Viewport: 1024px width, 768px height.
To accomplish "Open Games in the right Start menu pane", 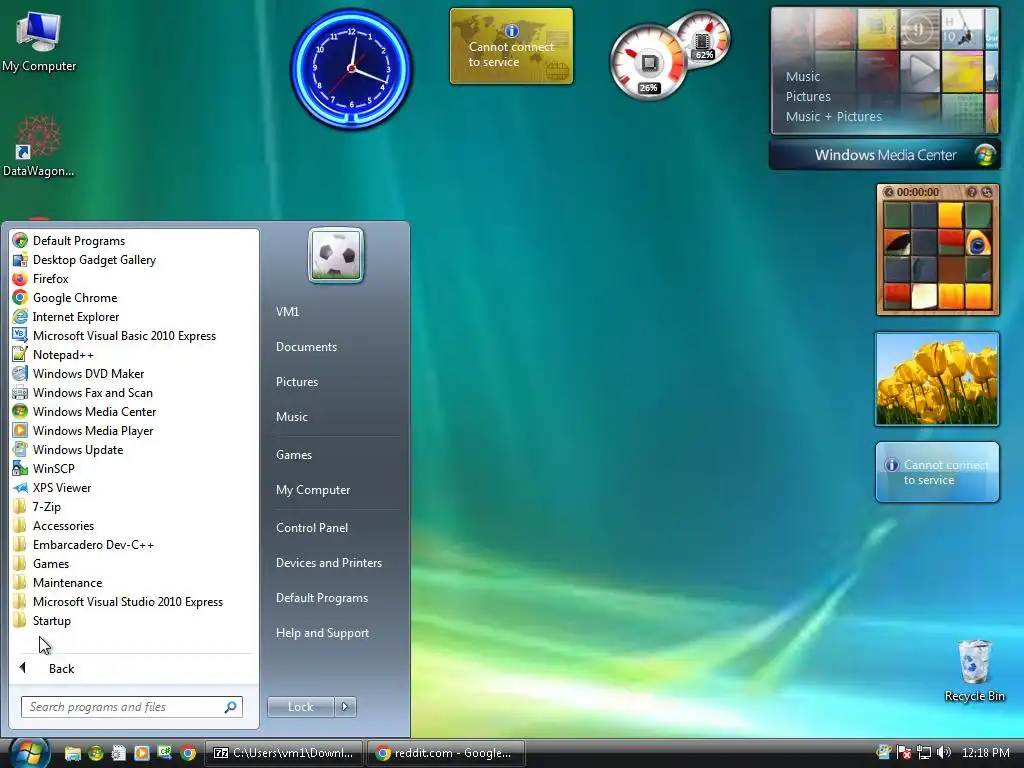I will [x=294, y=455].
